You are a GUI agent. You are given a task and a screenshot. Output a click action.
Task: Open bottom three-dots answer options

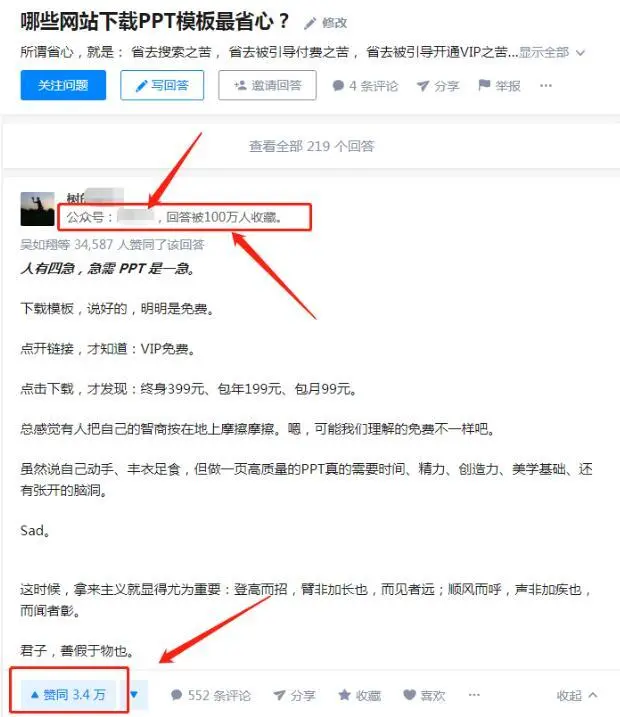click(x=474, y=695)
